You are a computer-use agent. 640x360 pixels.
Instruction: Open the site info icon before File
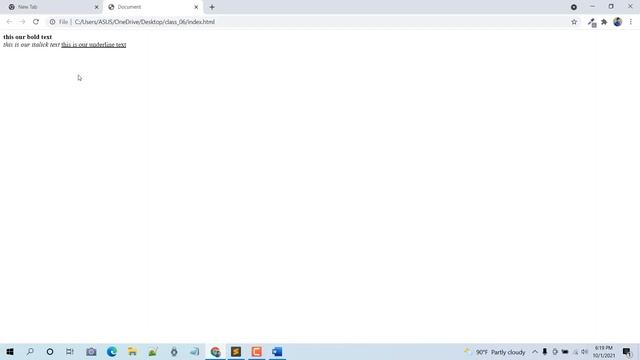52,22
